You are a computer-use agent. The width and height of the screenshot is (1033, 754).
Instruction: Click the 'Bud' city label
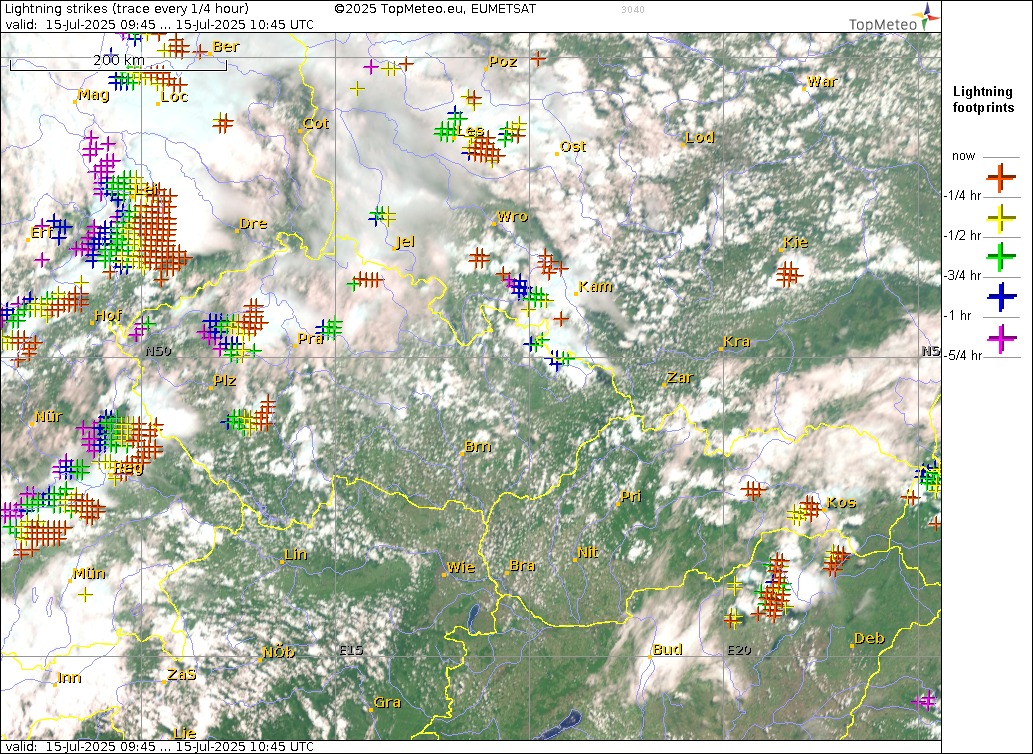click(x=668, y=649)
